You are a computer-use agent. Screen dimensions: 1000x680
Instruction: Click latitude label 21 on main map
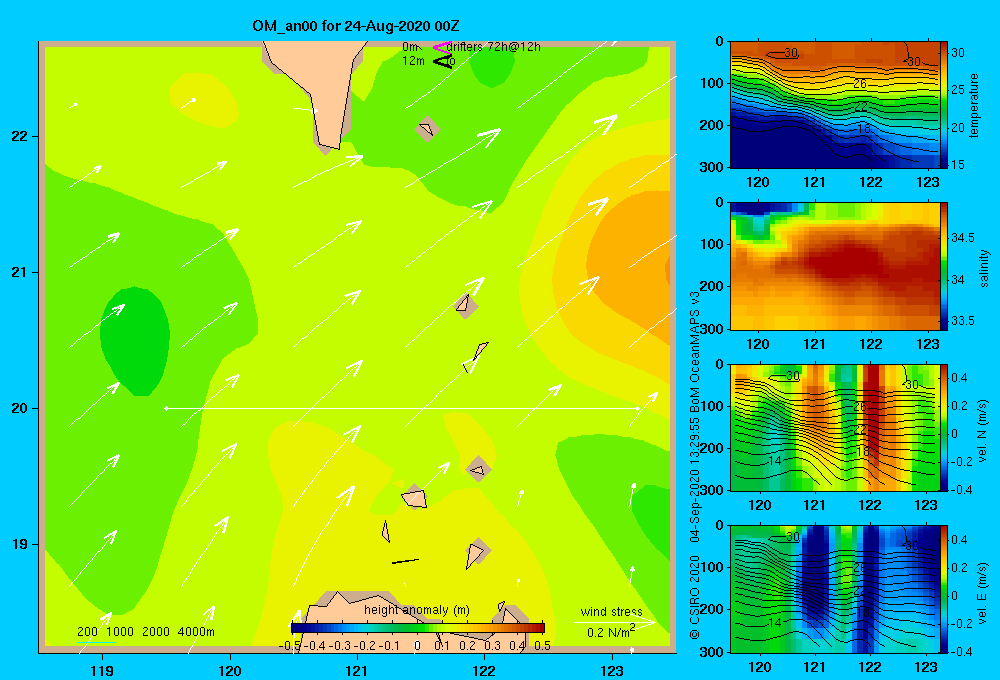coord(20,272)
